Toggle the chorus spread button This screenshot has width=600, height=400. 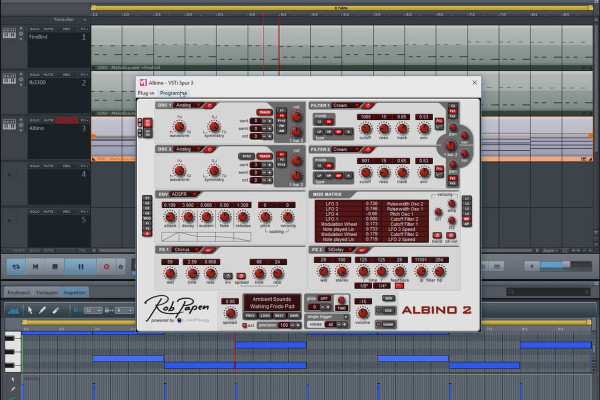[x=241, y=276]
